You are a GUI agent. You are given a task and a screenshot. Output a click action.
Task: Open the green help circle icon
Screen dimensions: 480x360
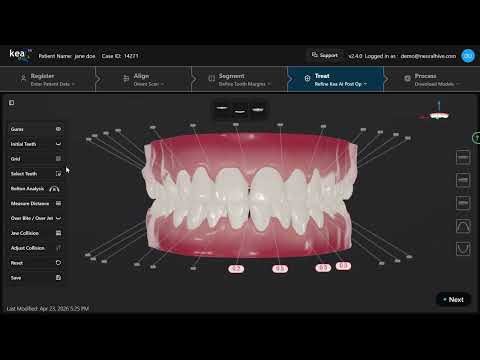coord(476,138)
